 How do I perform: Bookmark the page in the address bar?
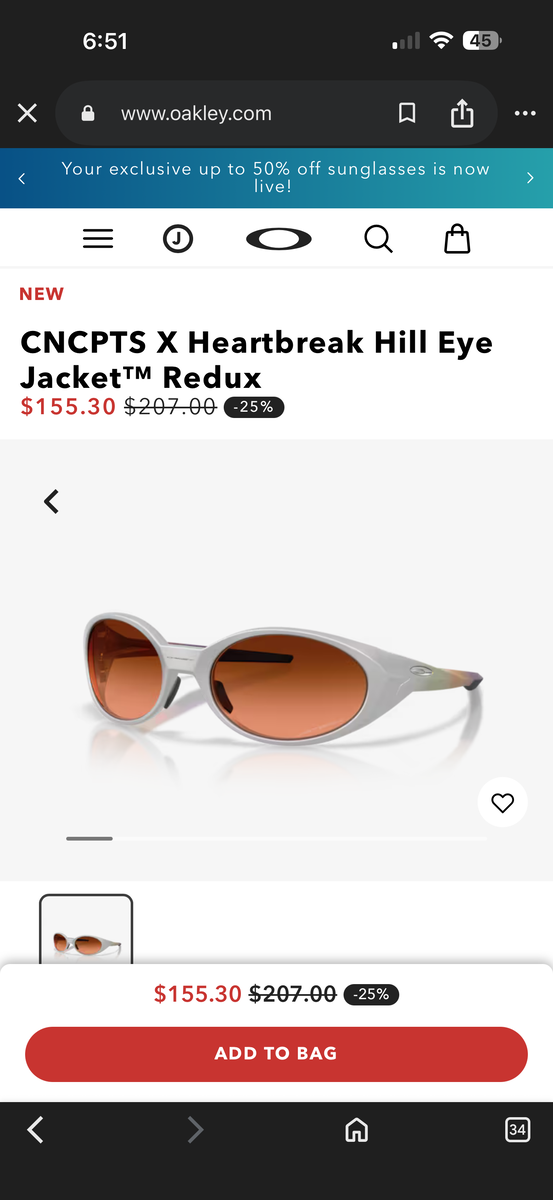coord(407,113)
